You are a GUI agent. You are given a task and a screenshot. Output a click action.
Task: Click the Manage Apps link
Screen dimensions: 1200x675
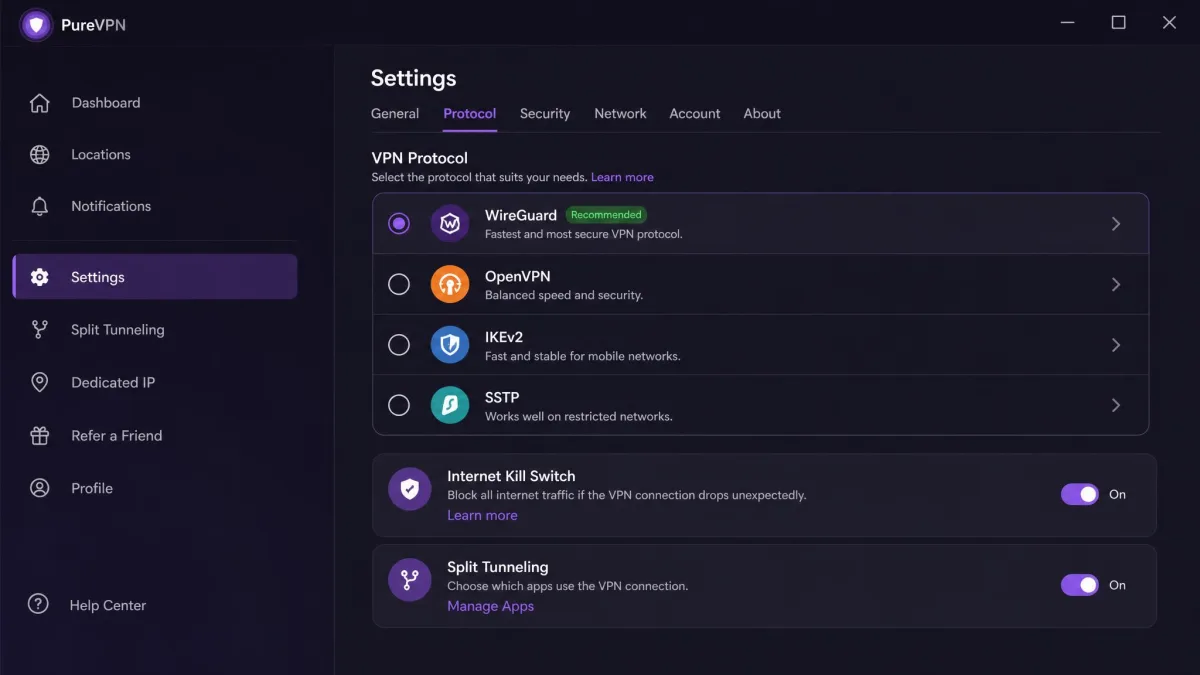point(490,606)
